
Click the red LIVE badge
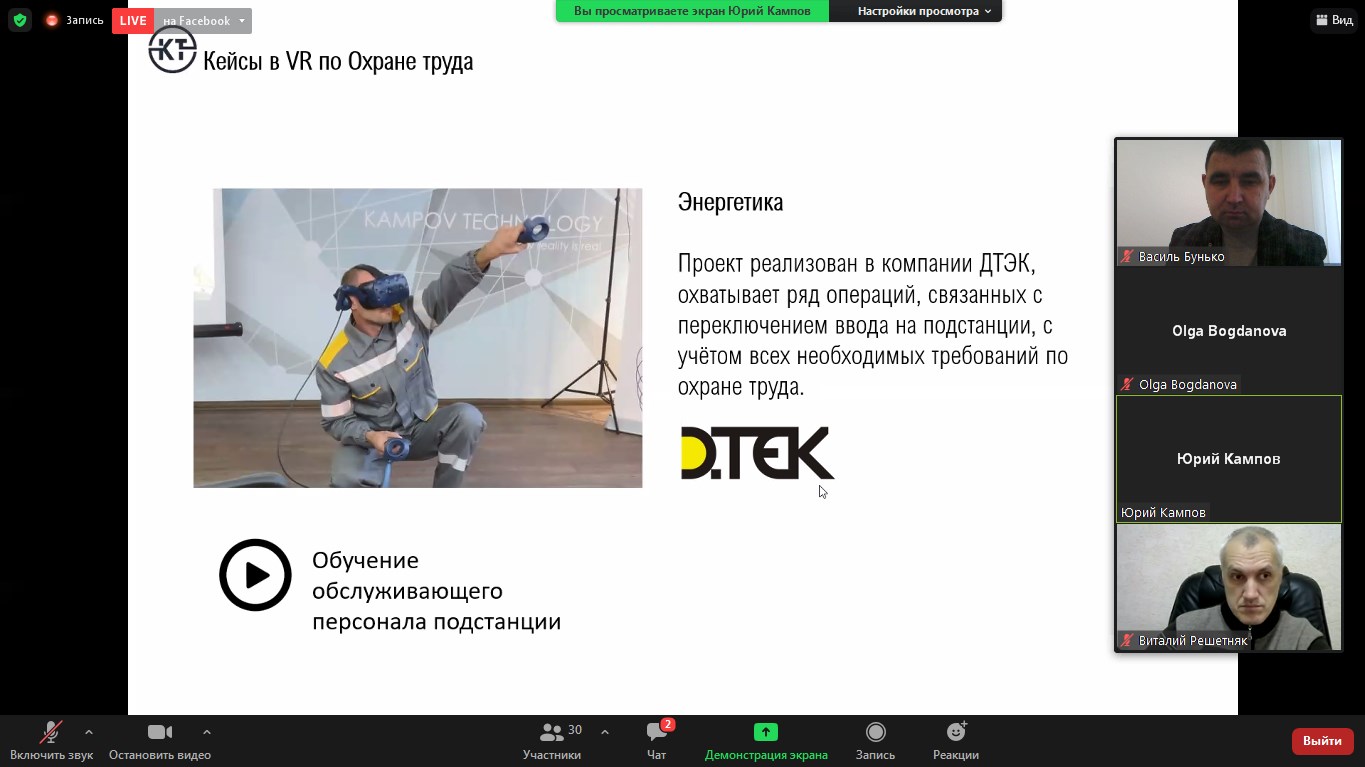tap(133, 21)
